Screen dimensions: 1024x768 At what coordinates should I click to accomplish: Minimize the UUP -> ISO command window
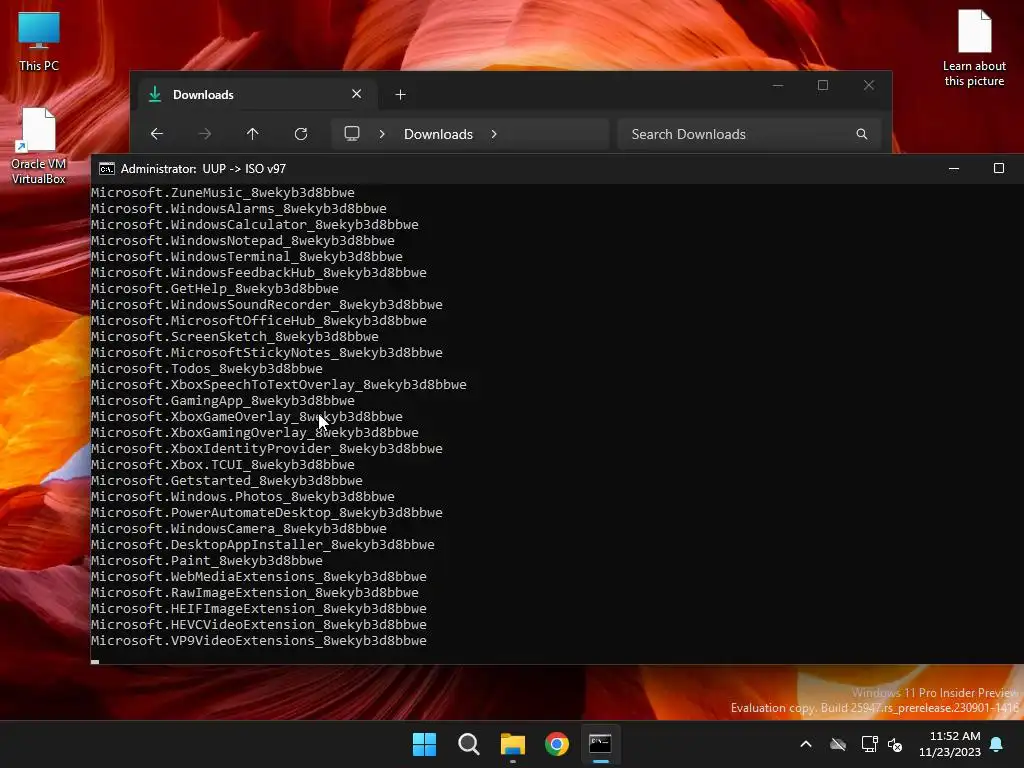(x=954, y=168)
